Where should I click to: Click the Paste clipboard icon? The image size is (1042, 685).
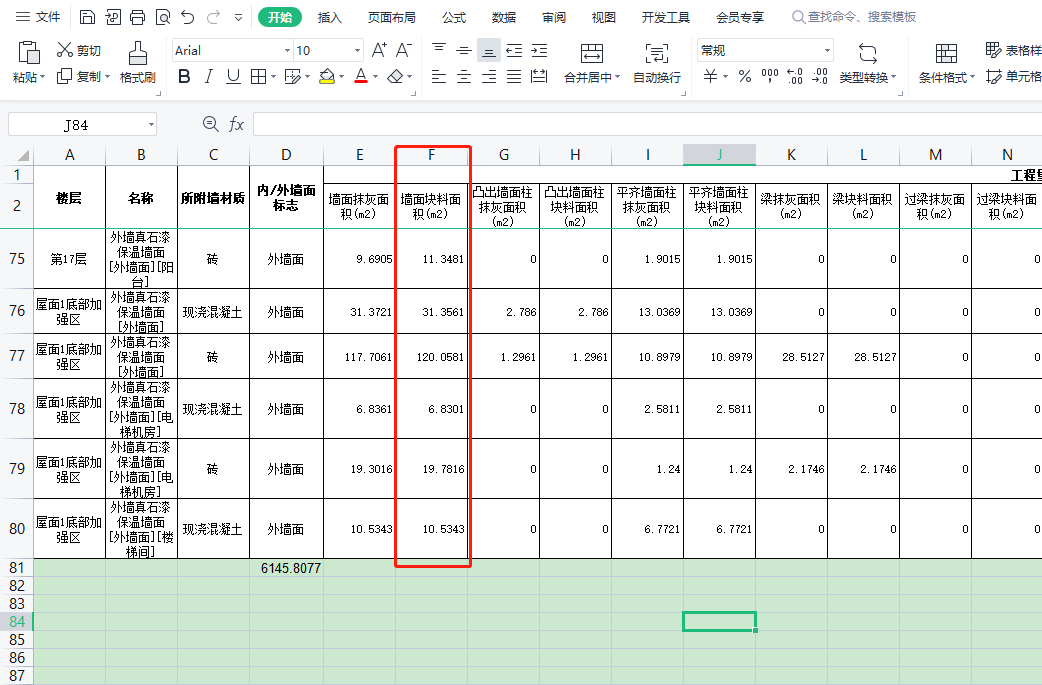[29, 53]
